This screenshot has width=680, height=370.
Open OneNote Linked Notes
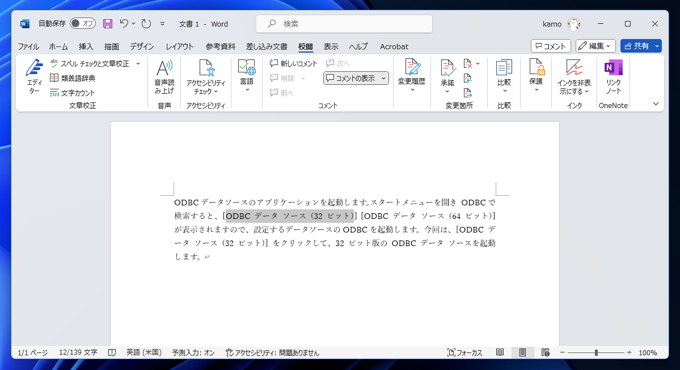(x=613, y=77)
